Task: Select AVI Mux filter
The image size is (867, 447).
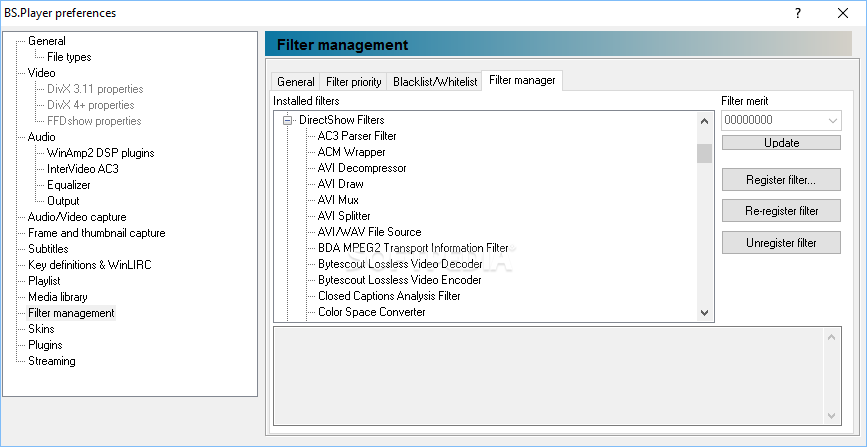Action: click(x=338, y=200)
